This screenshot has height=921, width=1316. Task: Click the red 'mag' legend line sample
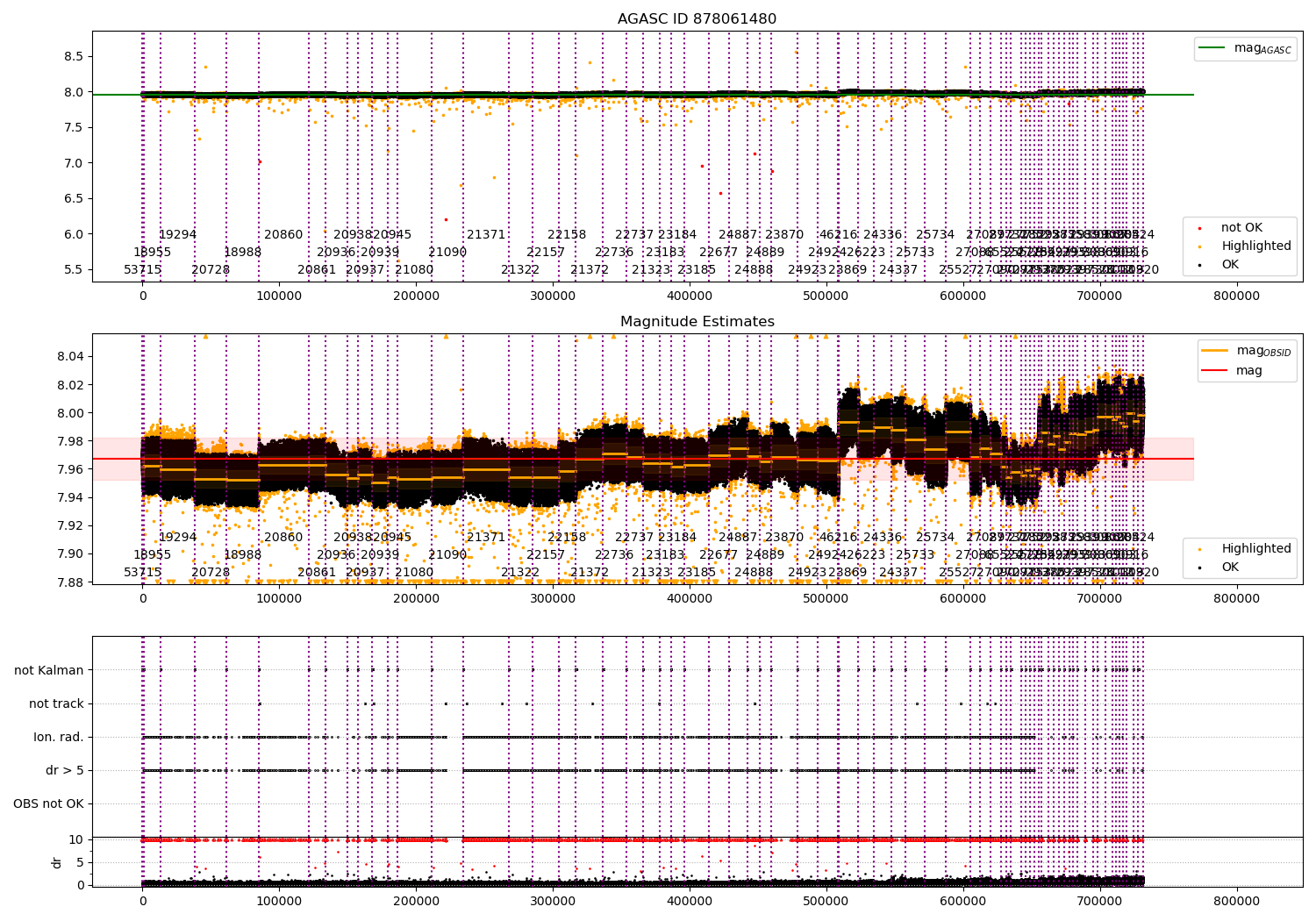pyautogui.click(x=1216, y=371)
